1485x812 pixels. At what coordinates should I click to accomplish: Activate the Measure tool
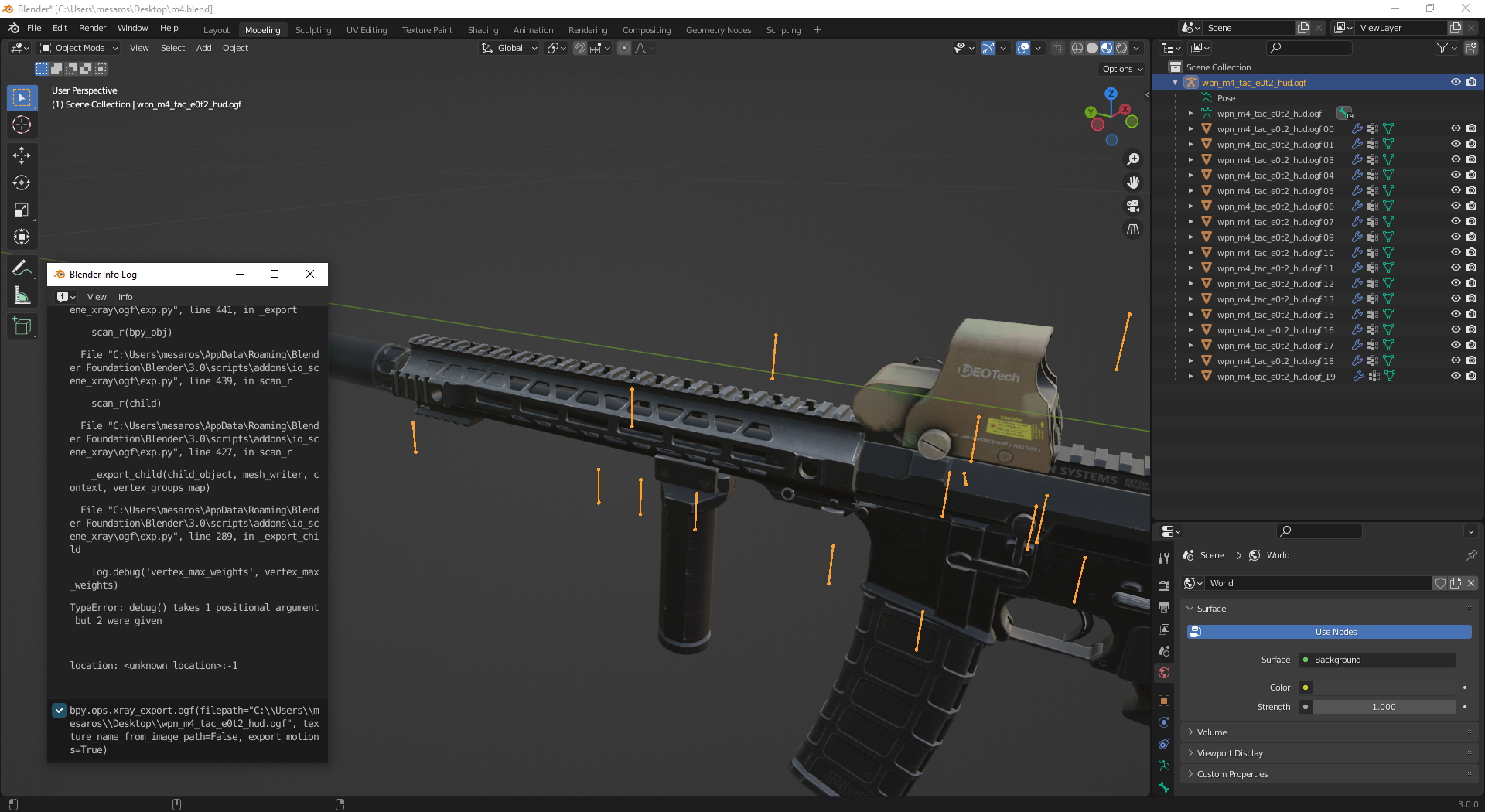(x=22, y=295)
